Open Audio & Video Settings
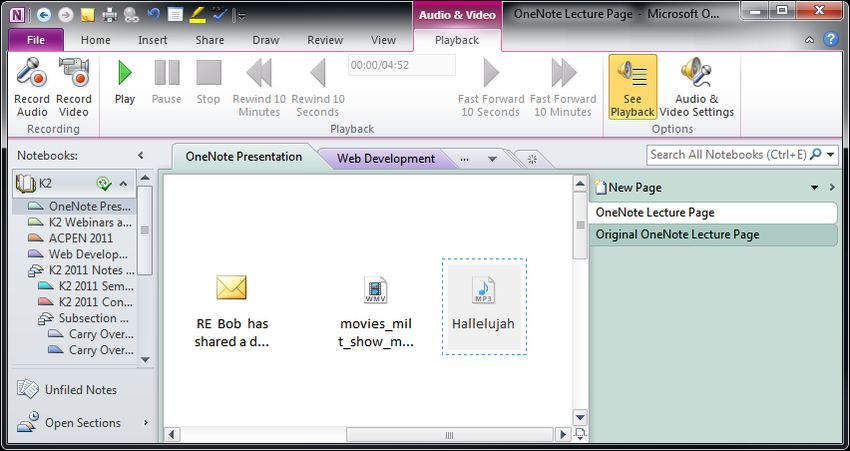The height and width of the screenshot is (451, 850). [697, 87]
